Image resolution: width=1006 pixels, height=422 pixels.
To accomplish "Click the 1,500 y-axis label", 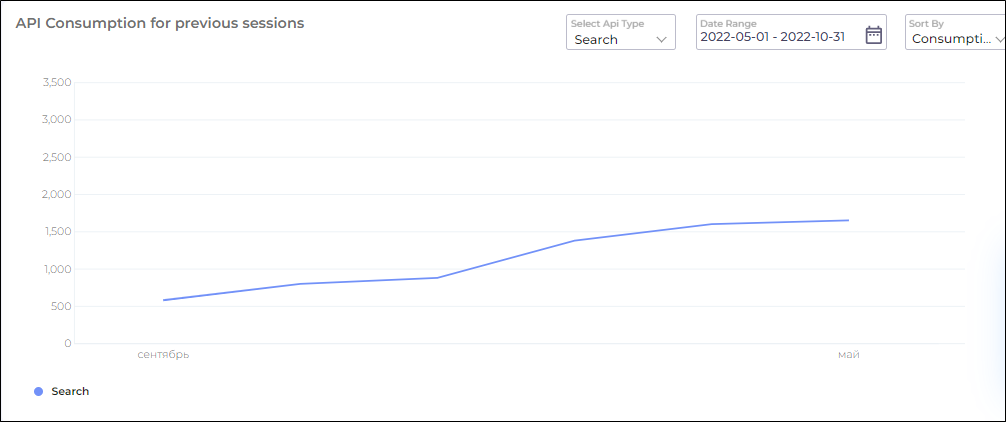I will [57, 232].
